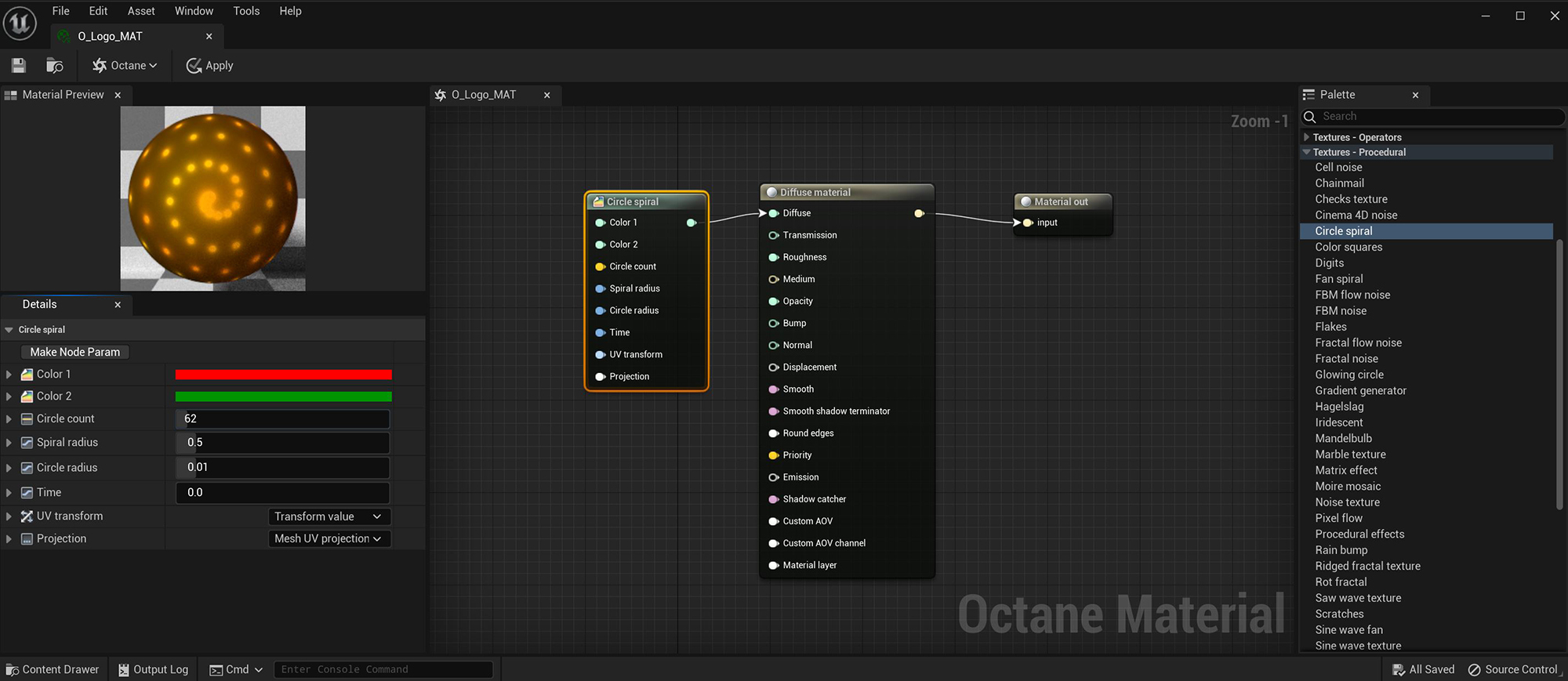Open the Asset menu

[x=141, y=11]
